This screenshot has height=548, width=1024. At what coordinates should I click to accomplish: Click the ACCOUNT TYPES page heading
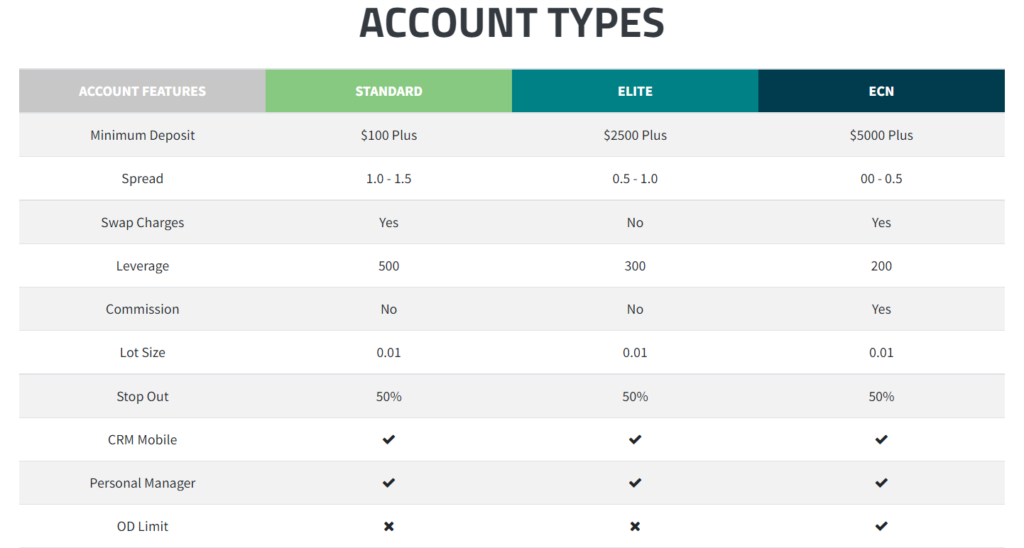[512, 23]
